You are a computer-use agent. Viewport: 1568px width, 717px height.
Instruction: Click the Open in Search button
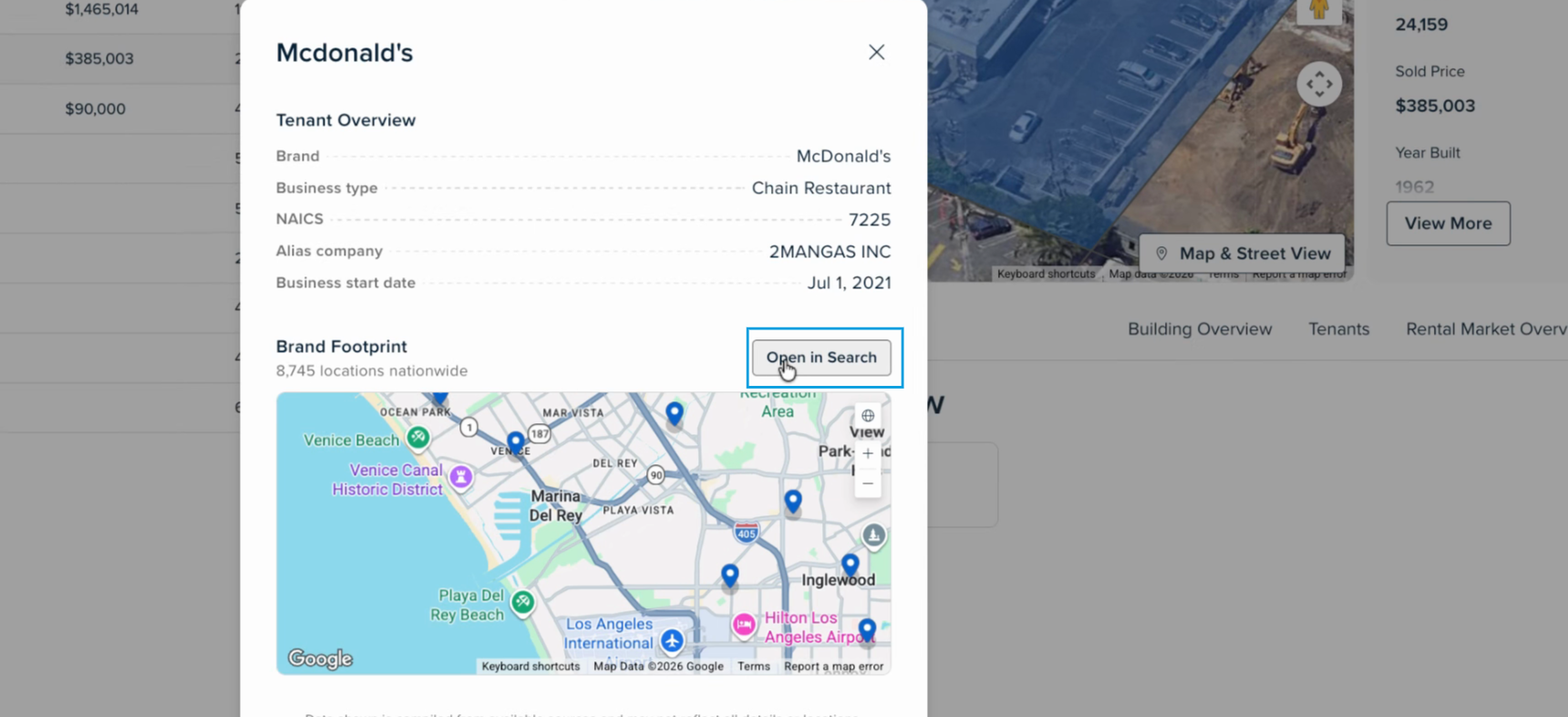click(821, 358)
